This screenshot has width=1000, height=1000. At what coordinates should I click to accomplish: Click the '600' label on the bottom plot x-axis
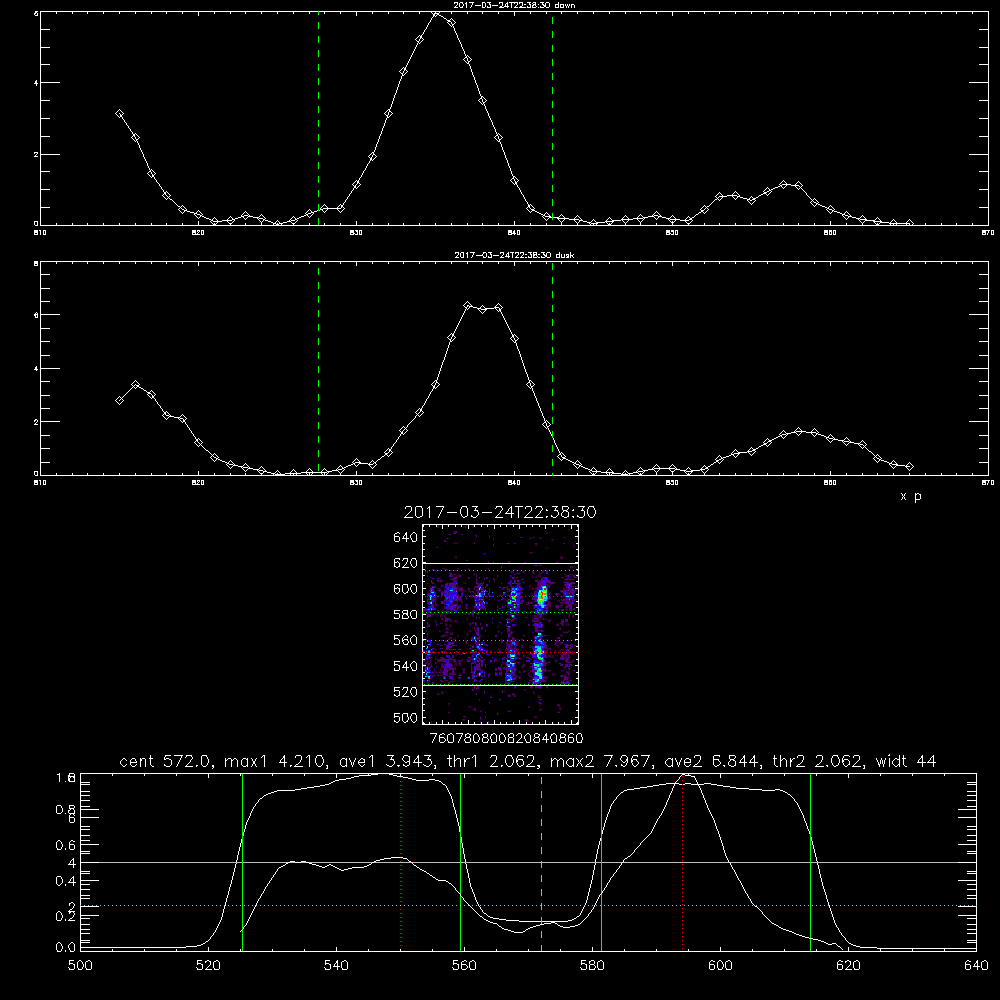coord(720,966)
